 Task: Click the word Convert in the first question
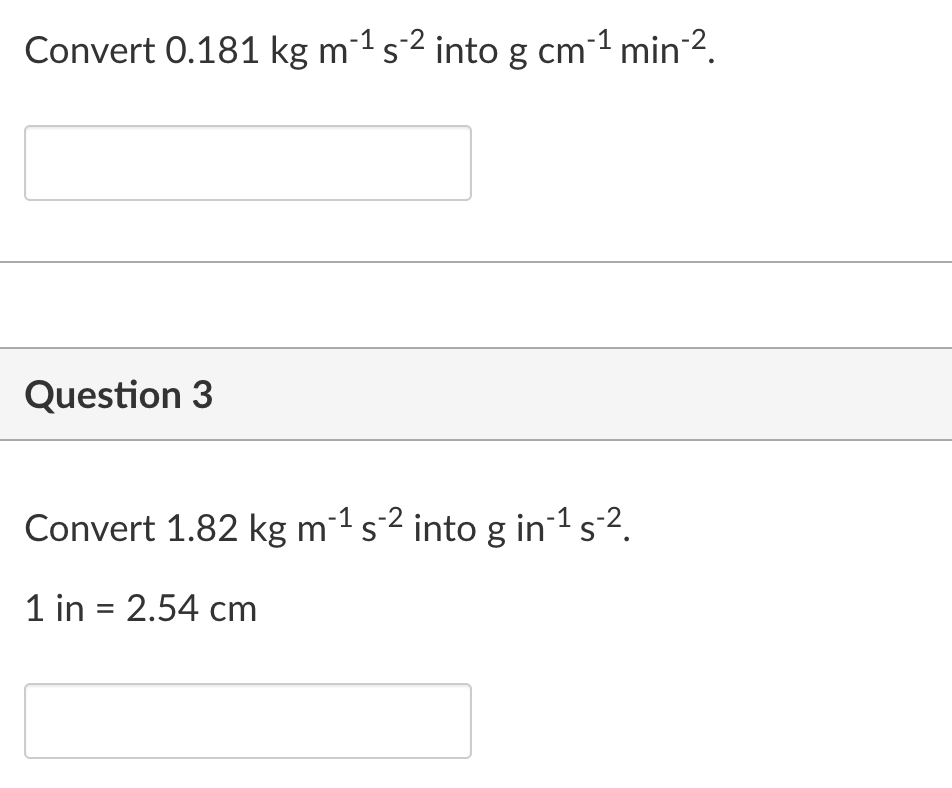pyautogui.click(x=90, y=50)
